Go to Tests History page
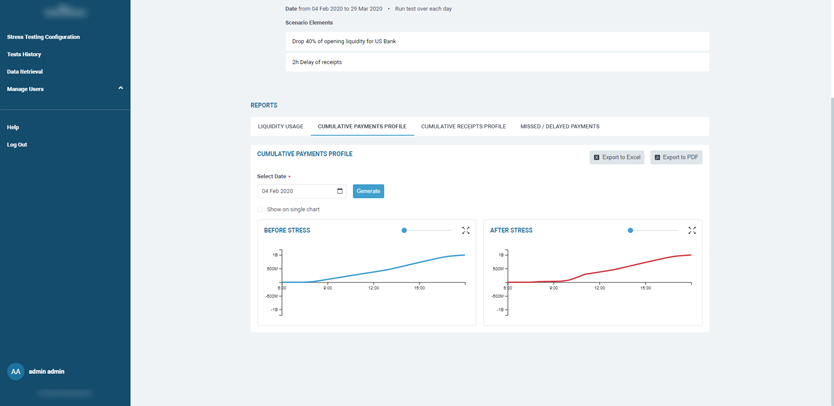Image resolution: width=834 pixels, height=406 pixels. (x=24, y=54)
